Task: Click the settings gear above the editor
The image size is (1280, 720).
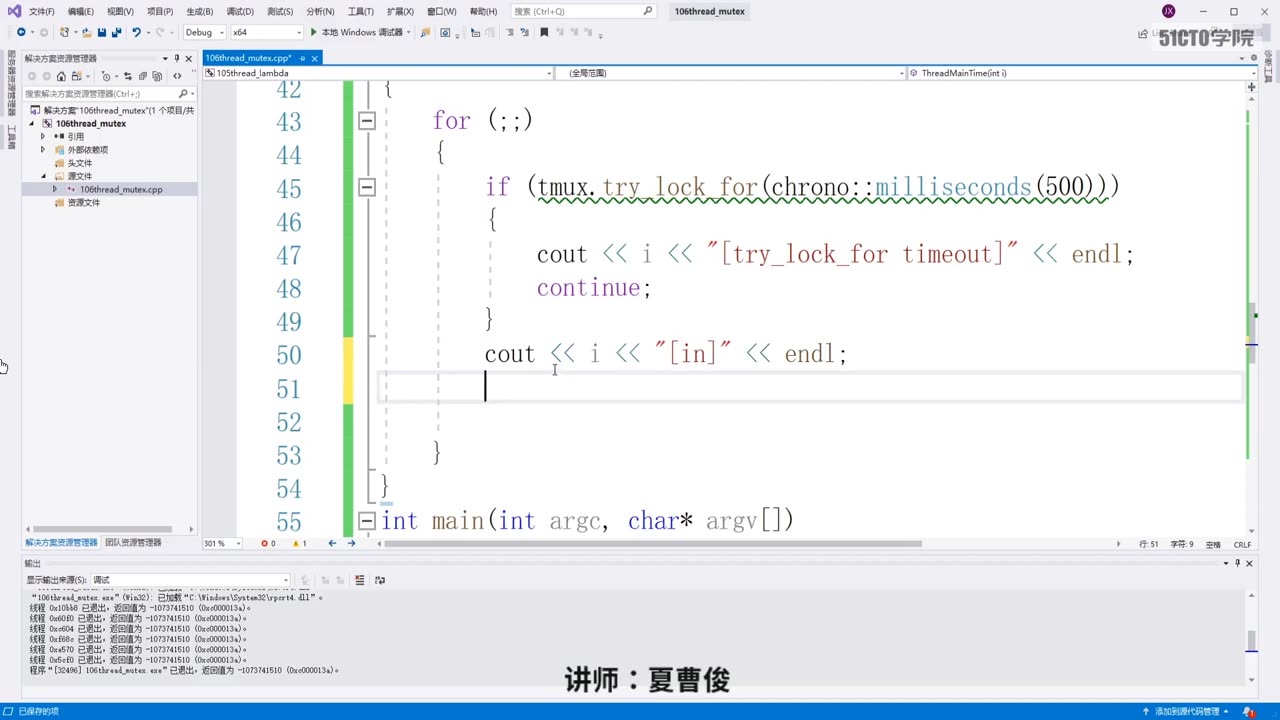Action: coord(1254,58)
